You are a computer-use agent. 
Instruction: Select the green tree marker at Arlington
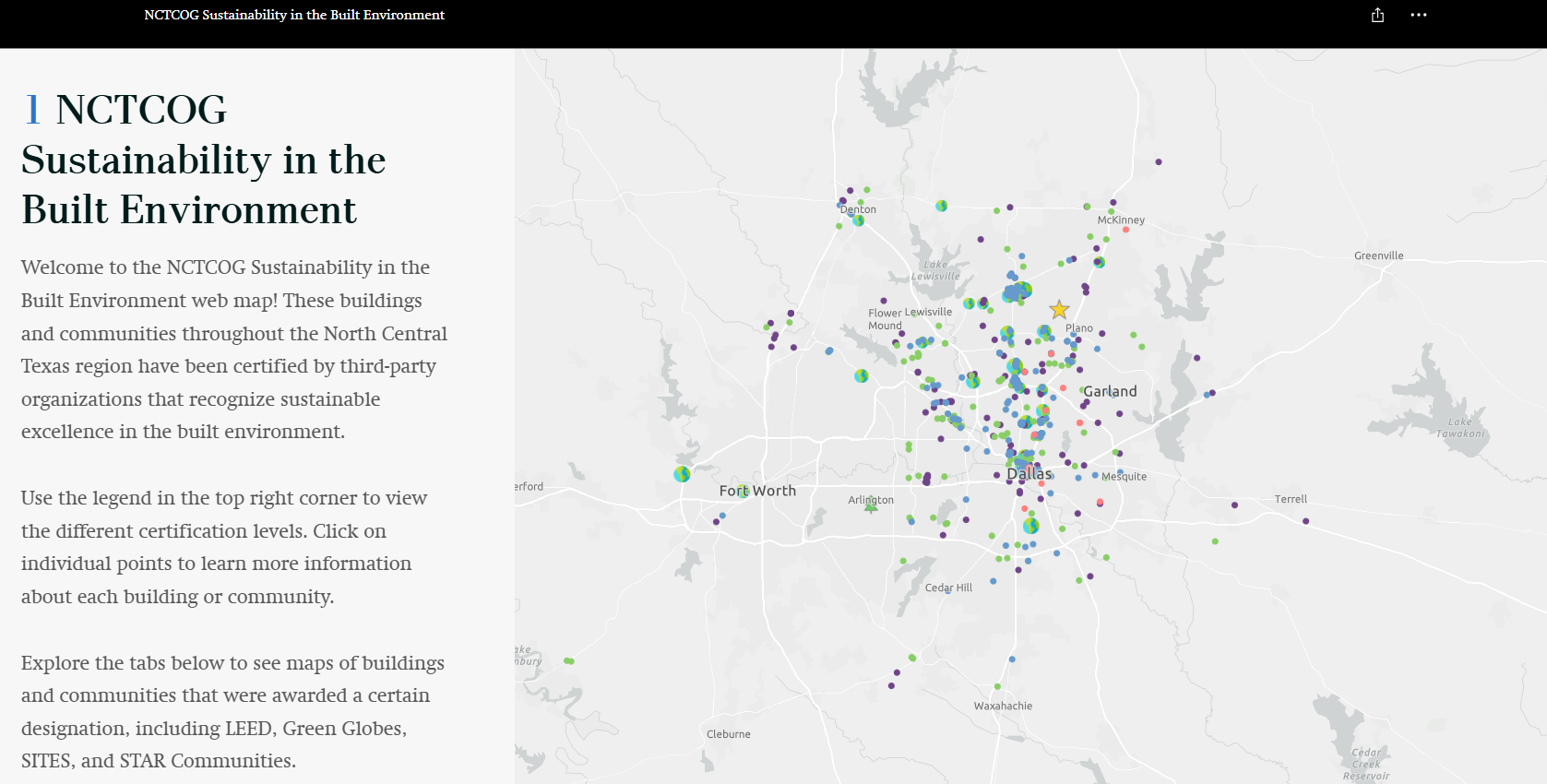pos(870,505)
